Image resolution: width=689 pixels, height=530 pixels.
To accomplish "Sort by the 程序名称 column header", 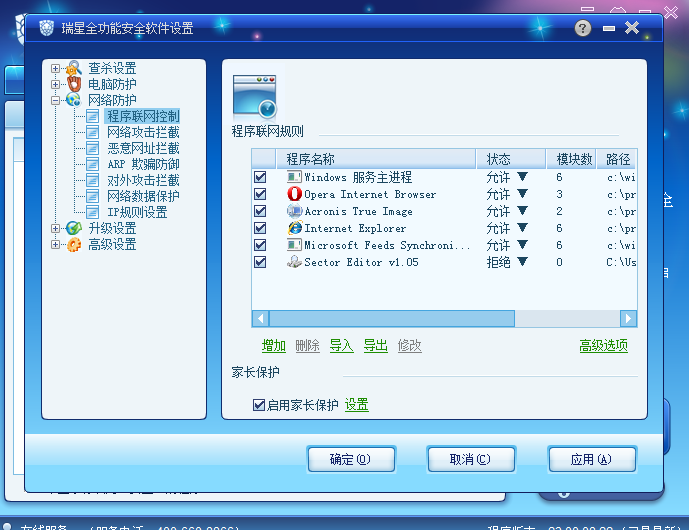I will click(x=376, y=159).
